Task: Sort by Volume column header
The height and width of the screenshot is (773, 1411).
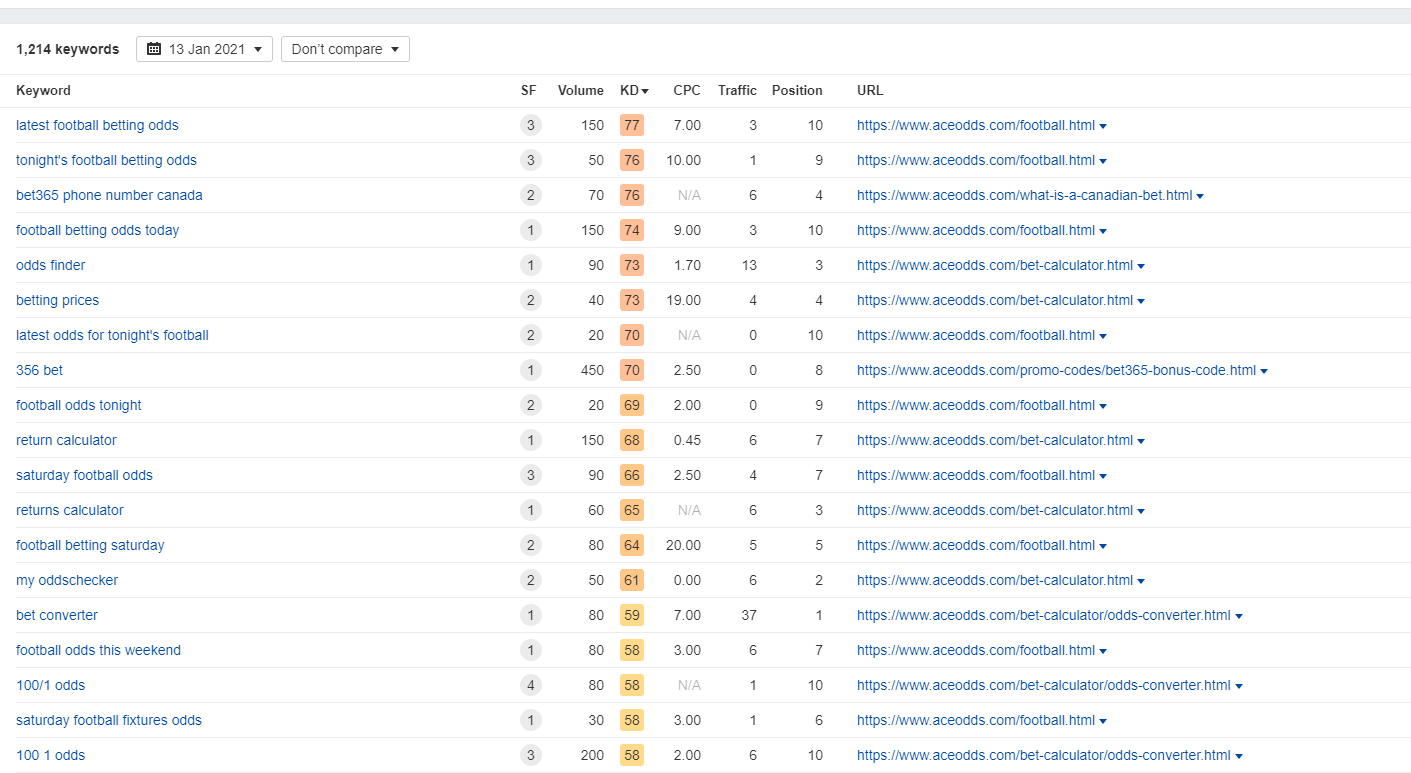Action: coord(580,90)
